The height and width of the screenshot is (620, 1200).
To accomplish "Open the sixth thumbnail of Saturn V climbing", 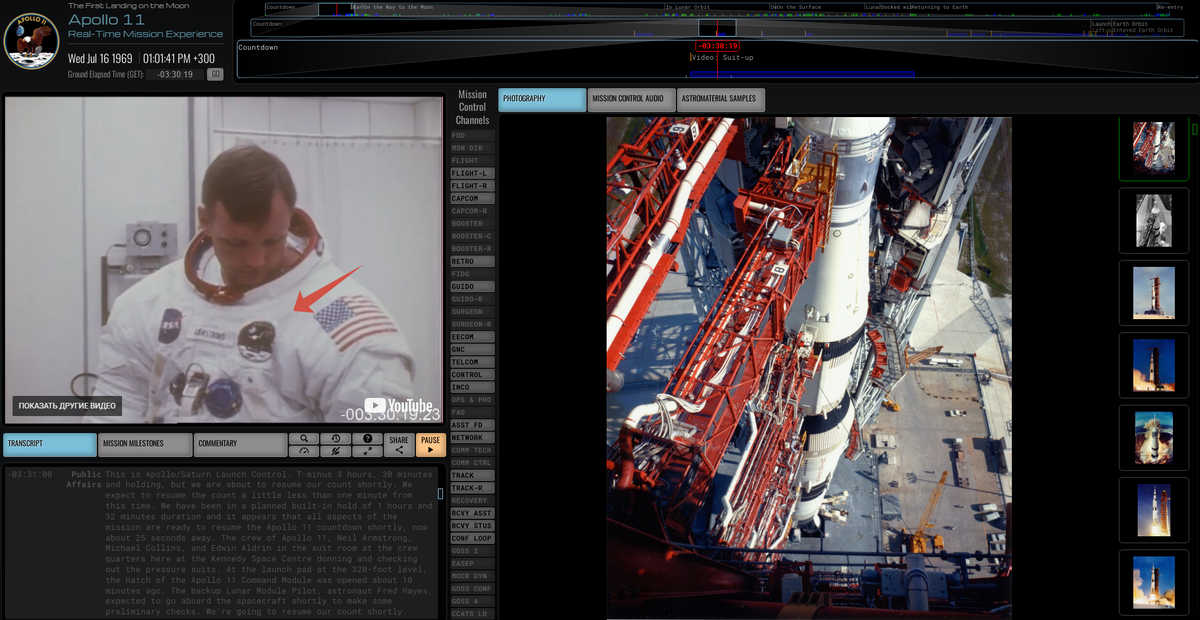I will click(1153, 508).
